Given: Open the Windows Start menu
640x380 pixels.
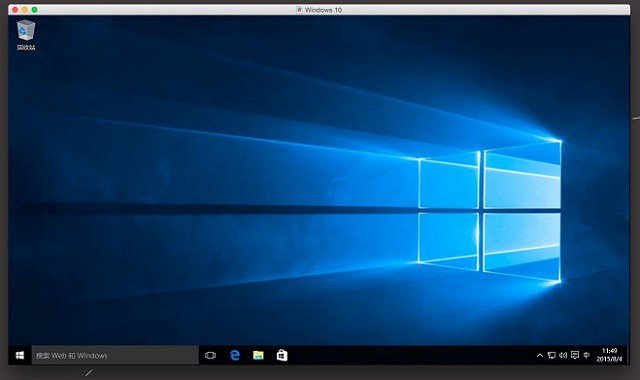Looking at the screenshot, I should (20, 356).
